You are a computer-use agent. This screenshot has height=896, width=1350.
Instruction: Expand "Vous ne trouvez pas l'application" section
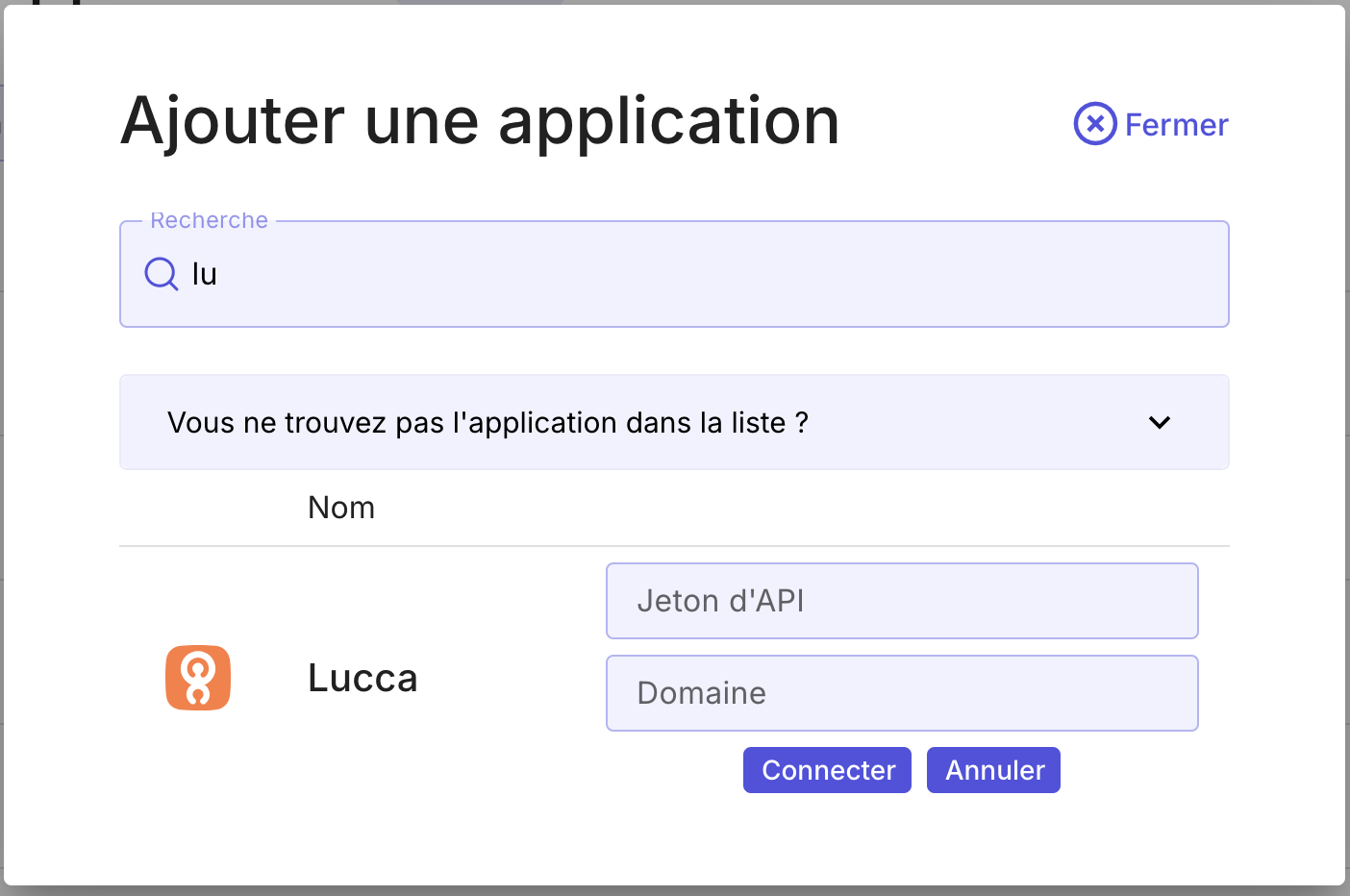(674, 422)
